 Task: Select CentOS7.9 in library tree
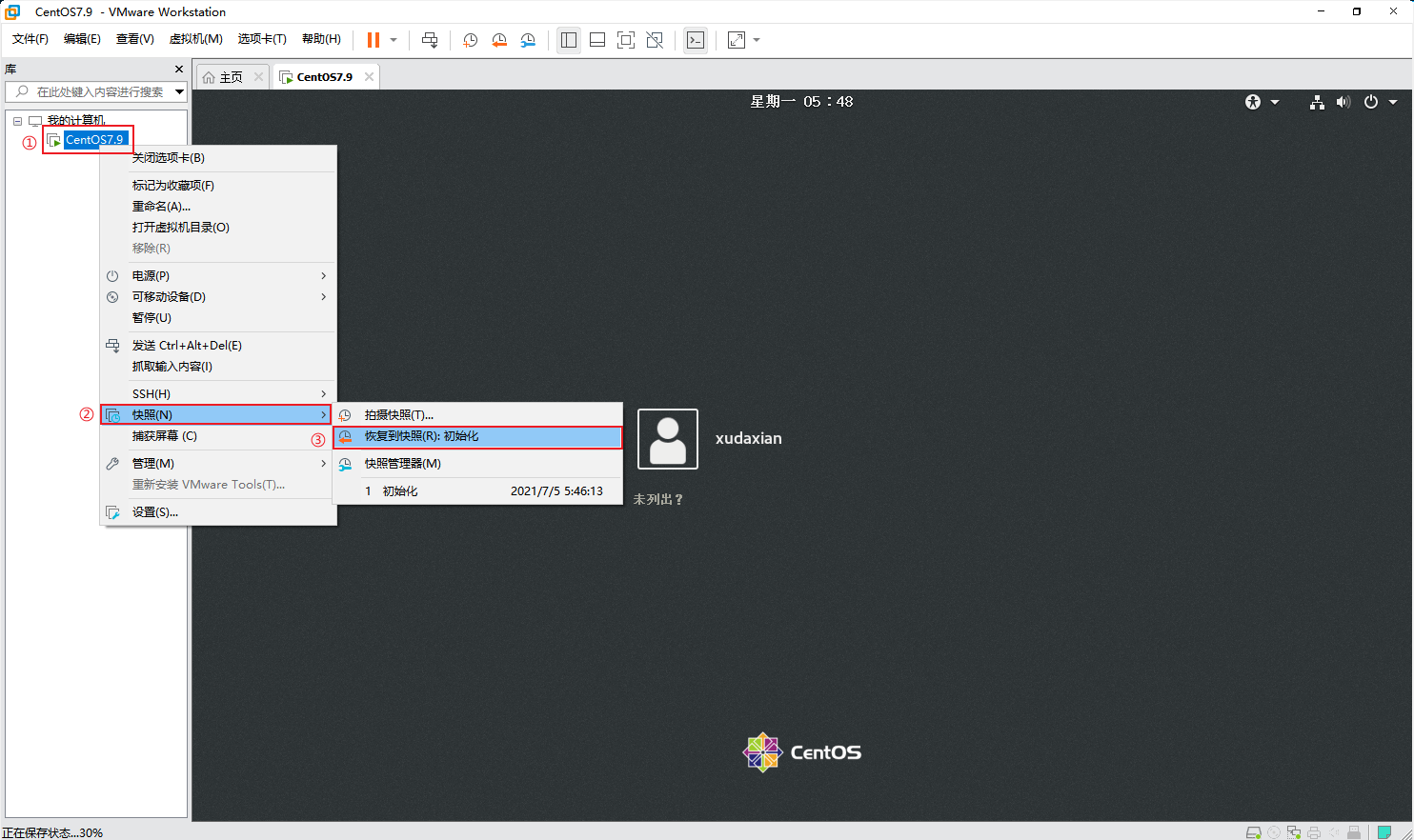[x=93, y=140]
